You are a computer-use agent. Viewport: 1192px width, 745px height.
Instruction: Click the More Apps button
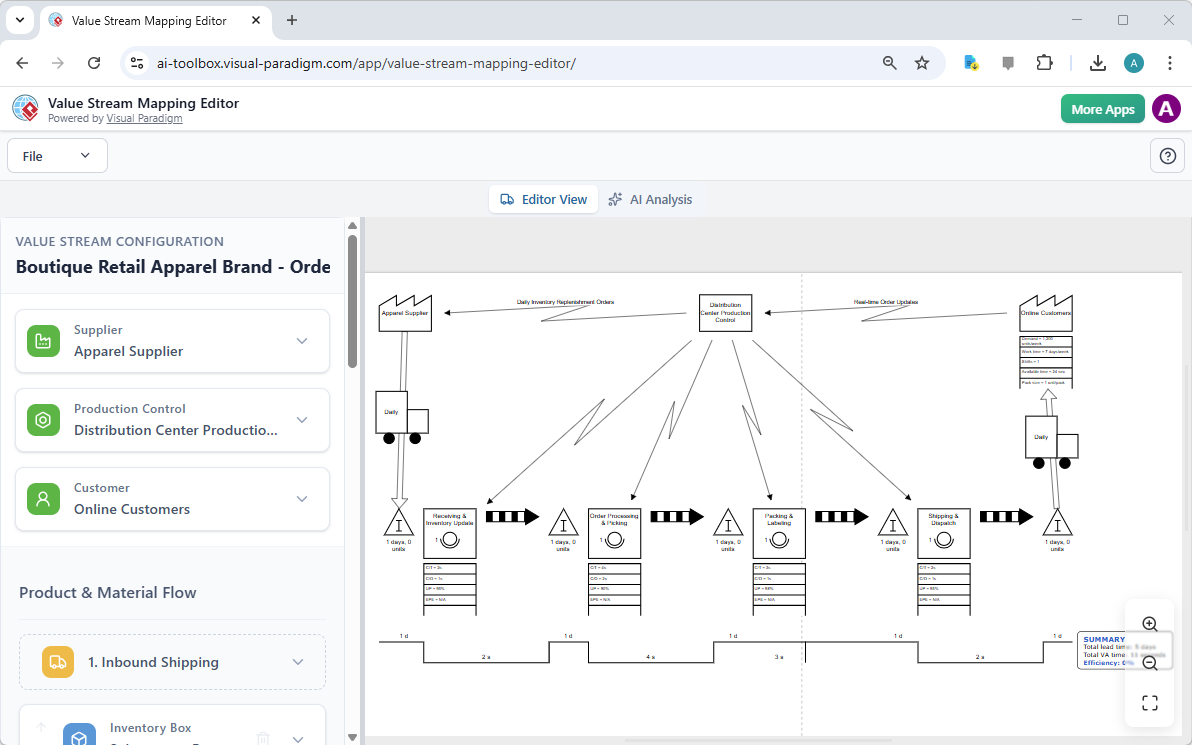click(x=1102, y=108)
